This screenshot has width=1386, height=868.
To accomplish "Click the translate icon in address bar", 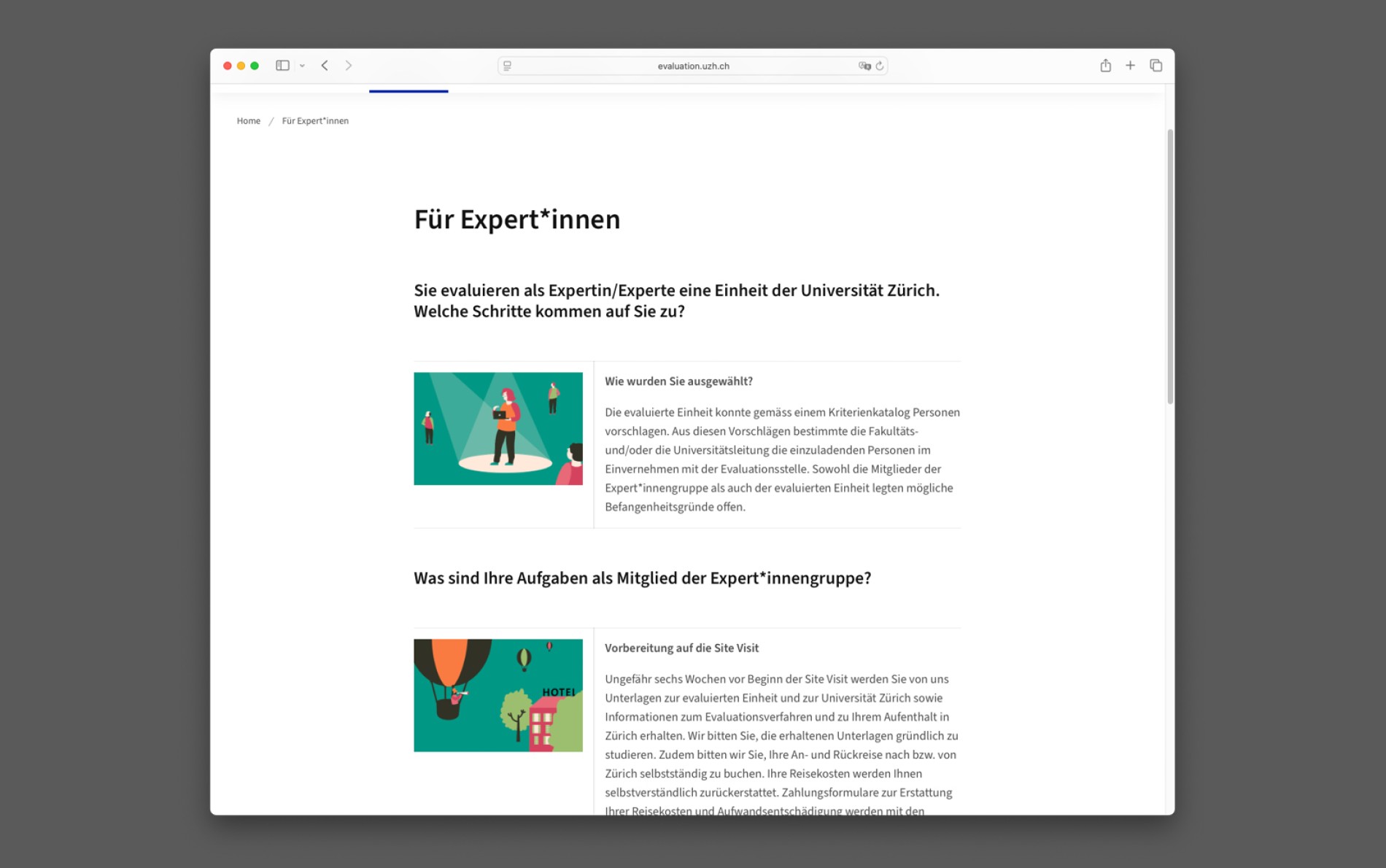I will 864,66.
